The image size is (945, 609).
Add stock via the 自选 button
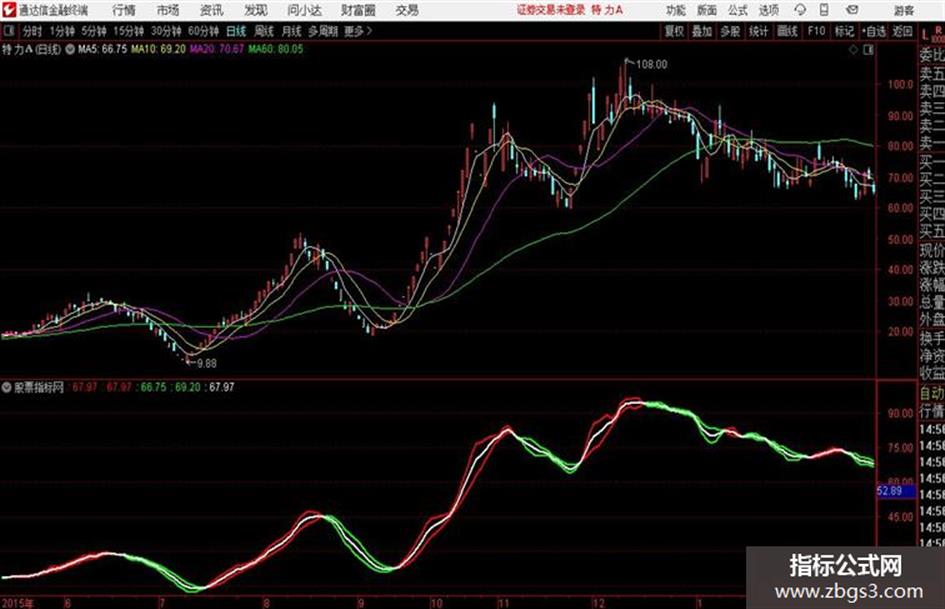coord(874,31)
